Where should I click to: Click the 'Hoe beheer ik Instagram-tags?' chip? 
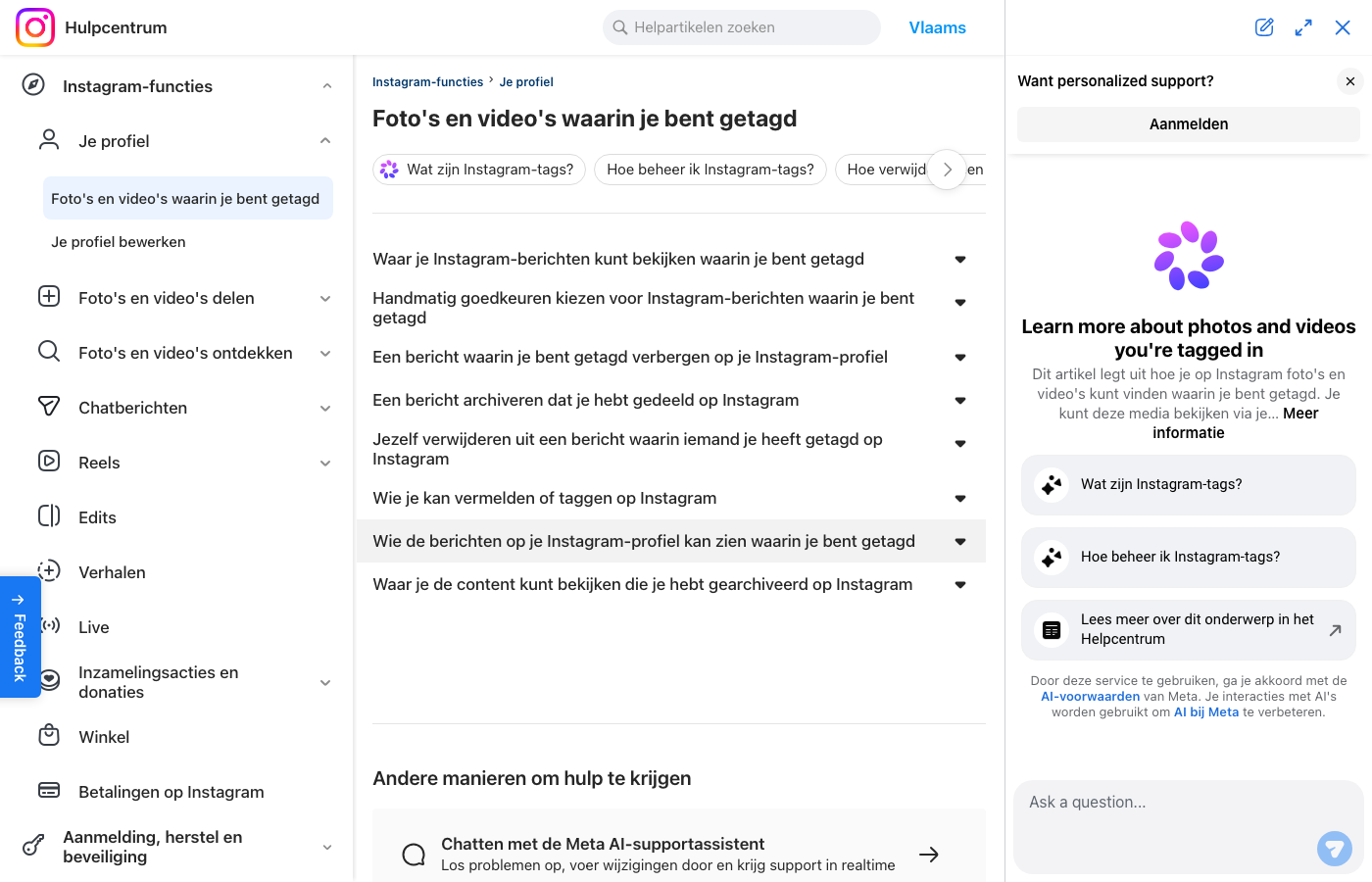pos(710,170)
